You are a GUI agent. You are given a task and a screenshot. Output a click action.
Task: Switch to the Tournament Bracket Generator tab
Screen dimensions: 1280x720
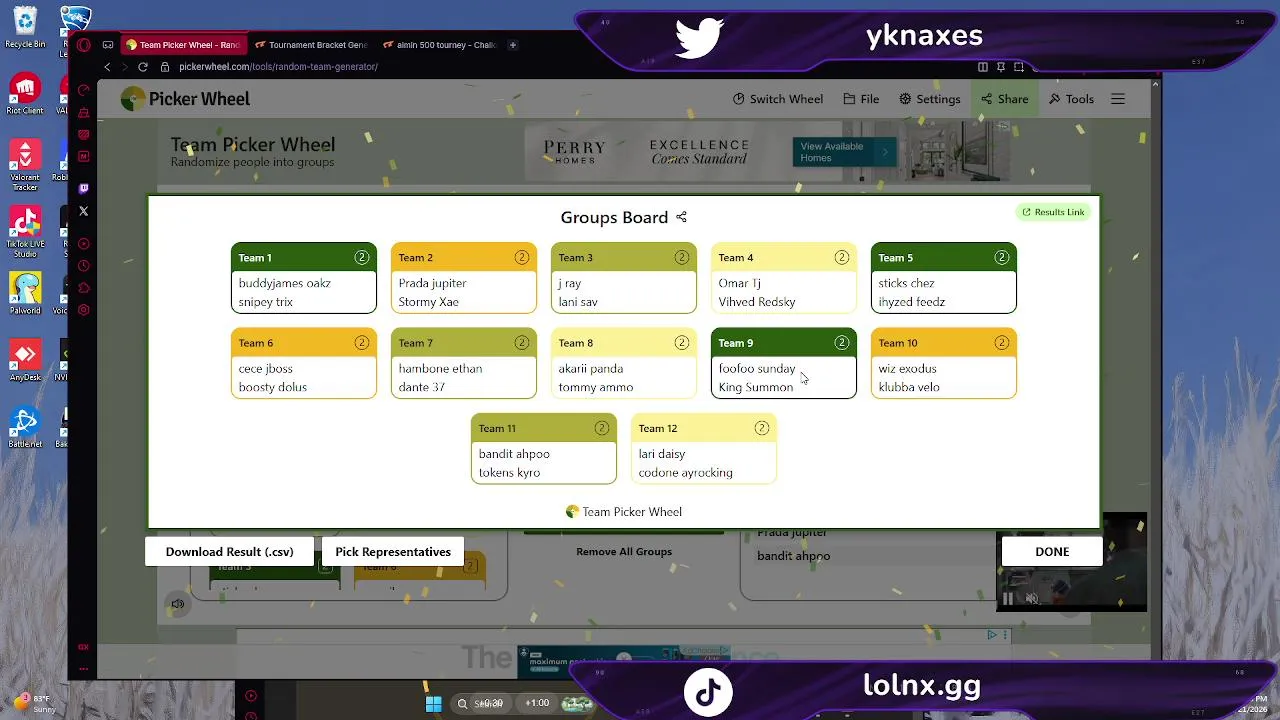pos(310,45)
